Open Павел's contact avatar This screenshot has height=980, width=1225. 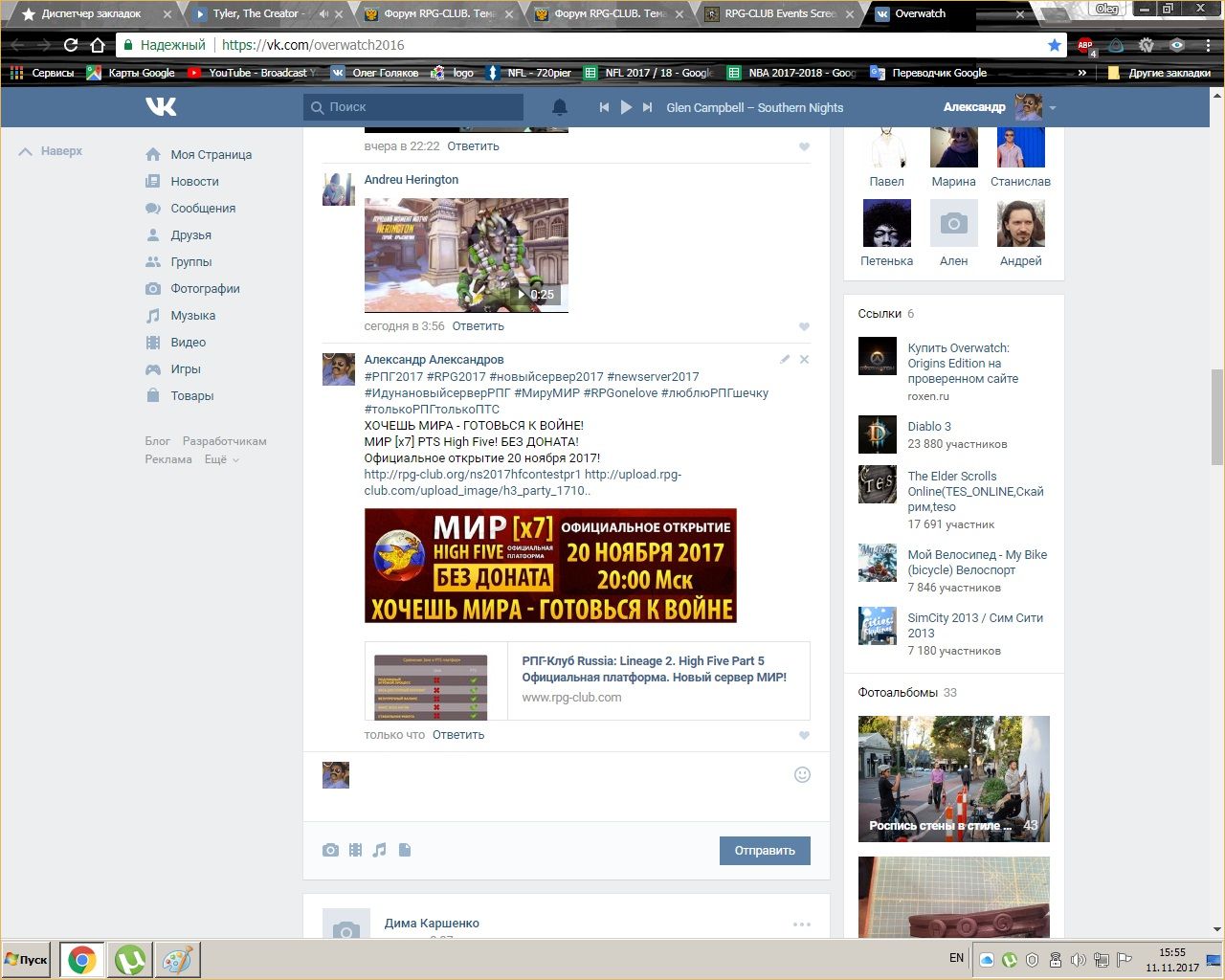886,146
